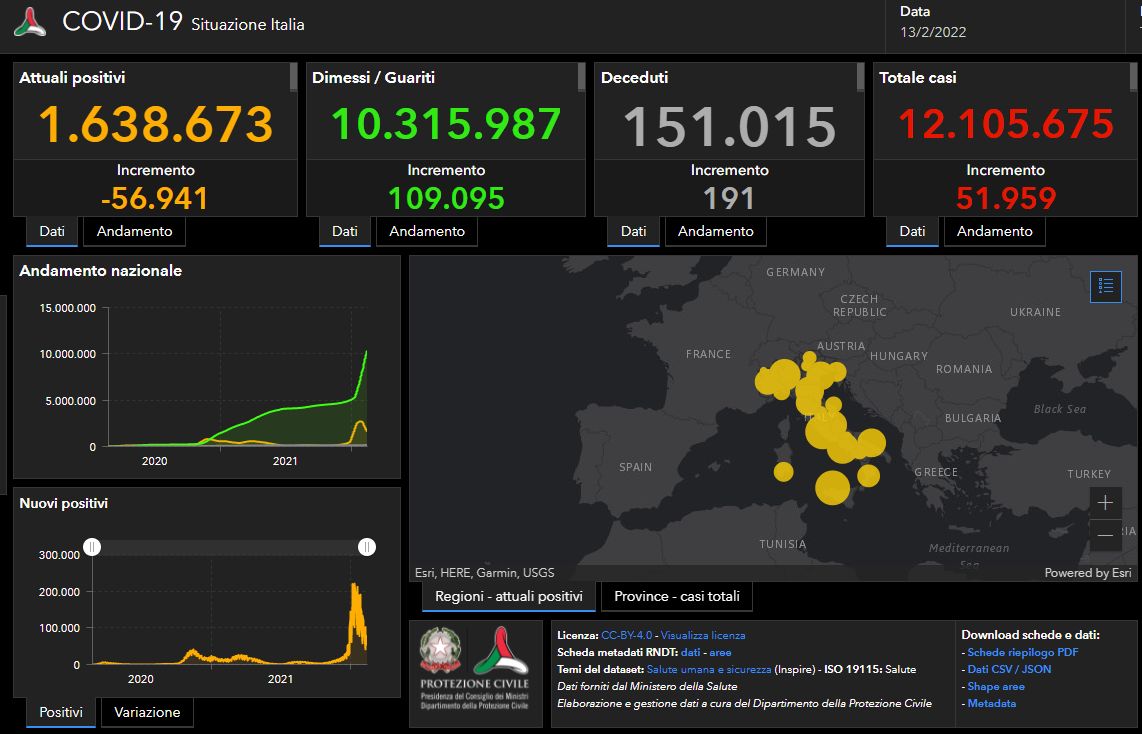Open the Scheda riepilogo PDF link
This screenshot has width=1142, height=734.
click(1012, 652)
